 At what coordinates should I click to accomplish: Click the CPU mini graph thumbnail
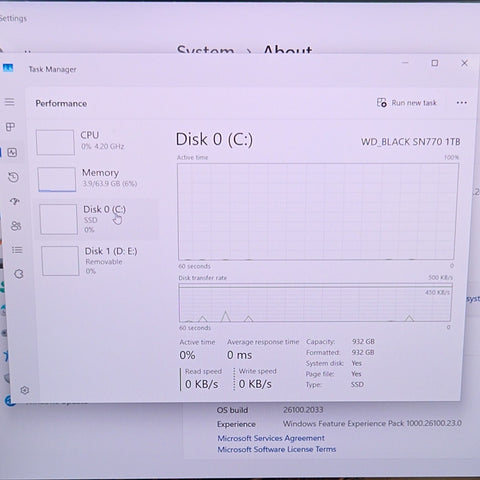(x=55, y=142)
